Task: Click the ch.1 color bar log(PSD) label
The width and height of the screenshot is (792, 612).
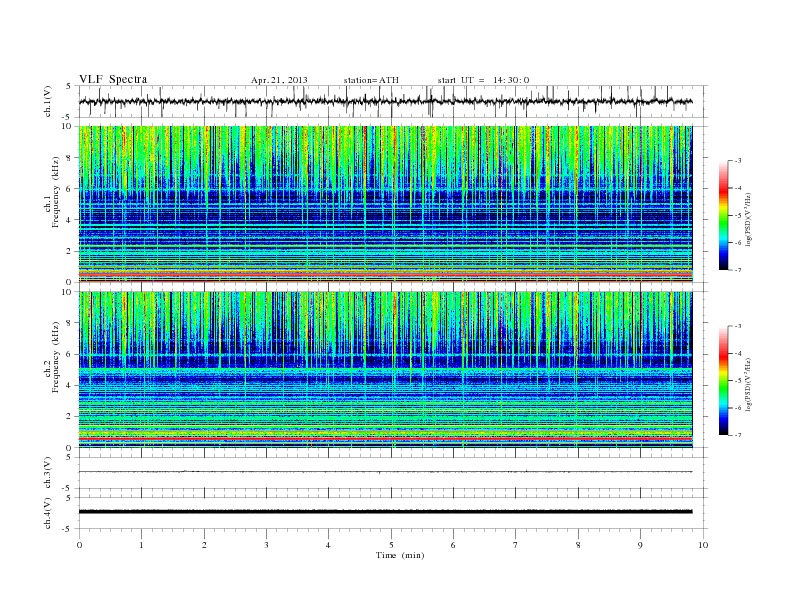Action: coord(749,219)
